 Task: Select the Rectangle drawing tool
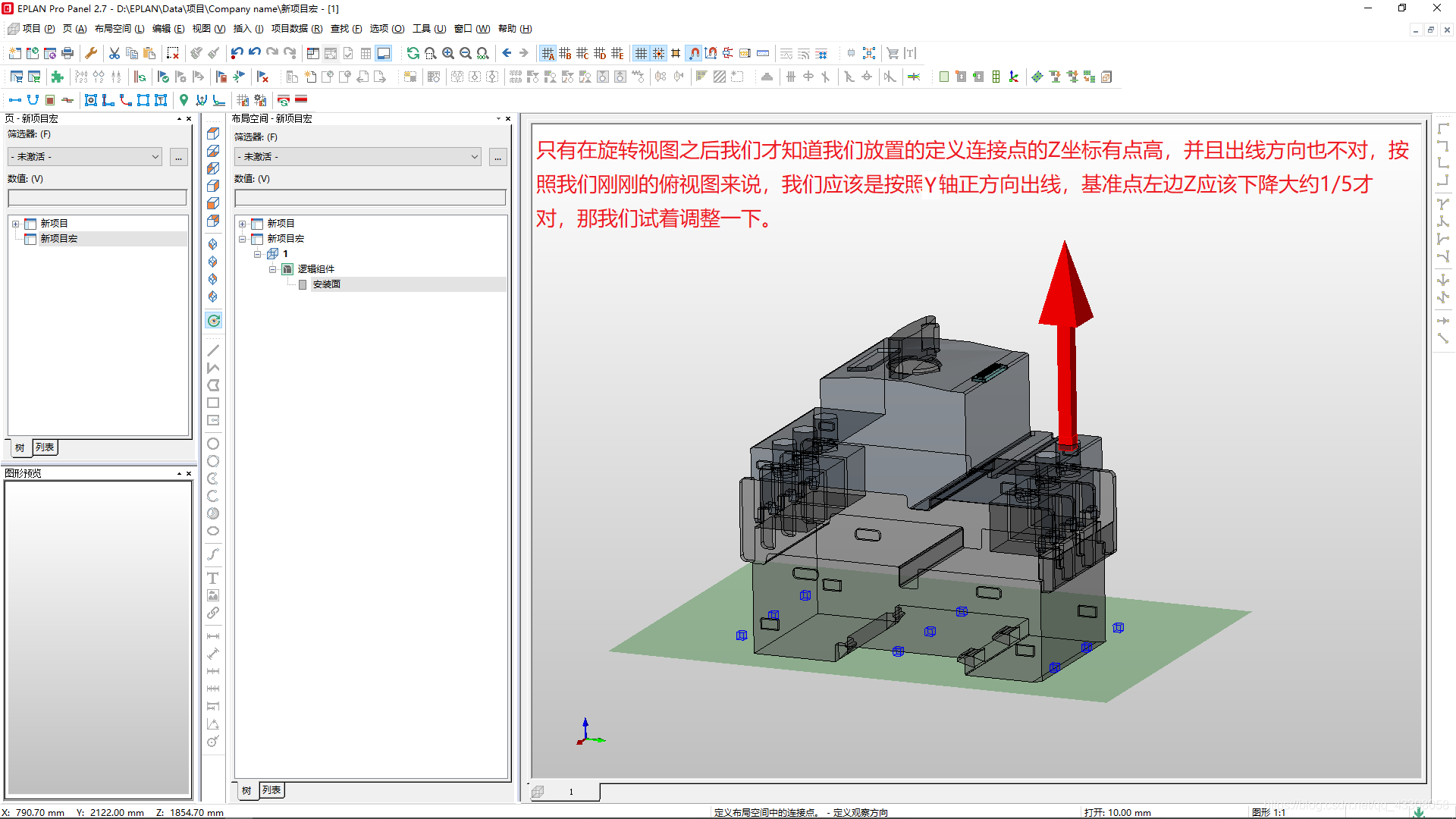[213, 403]
